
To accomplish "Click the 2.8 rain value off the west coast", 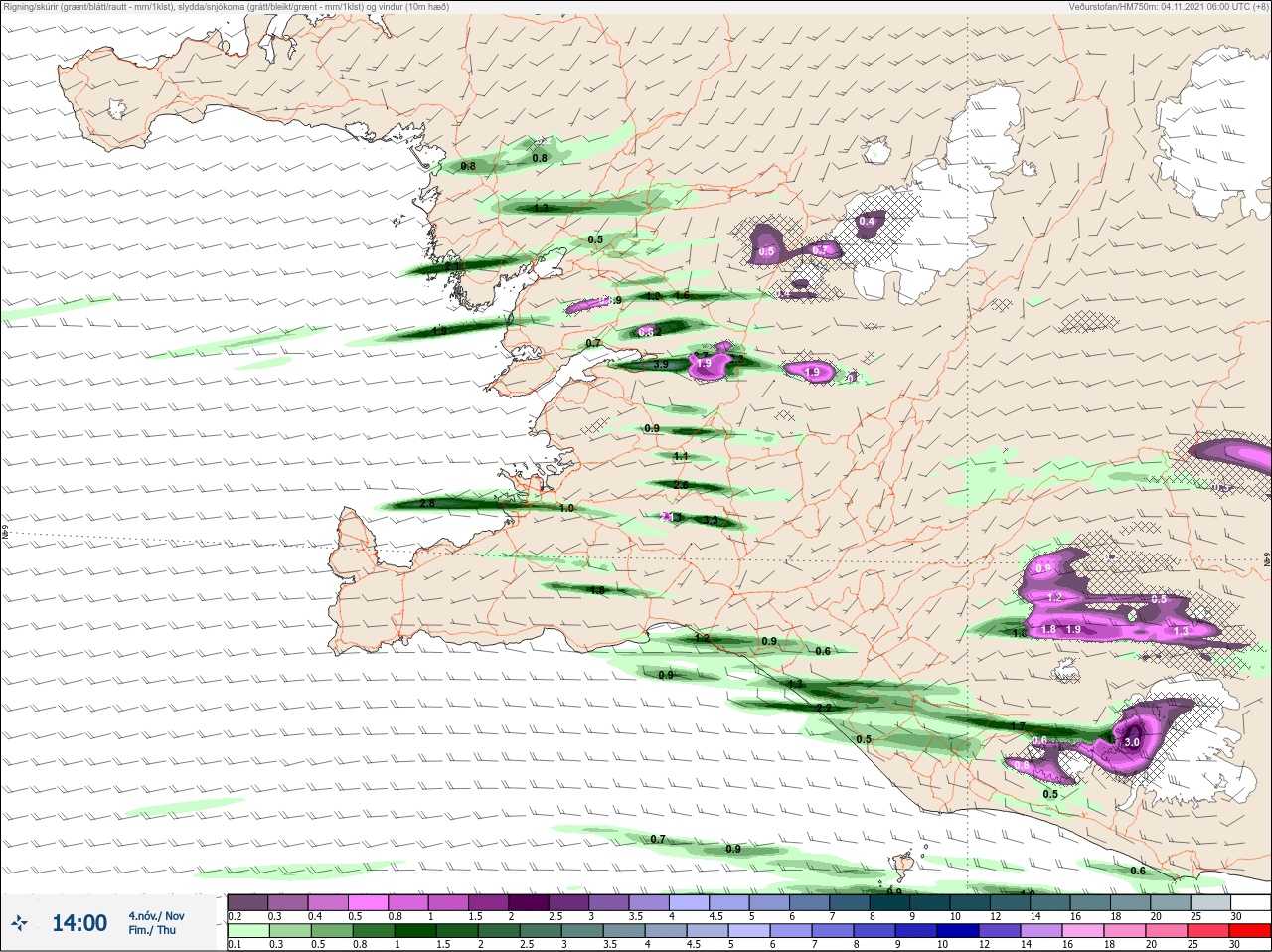I will (427, 504).
